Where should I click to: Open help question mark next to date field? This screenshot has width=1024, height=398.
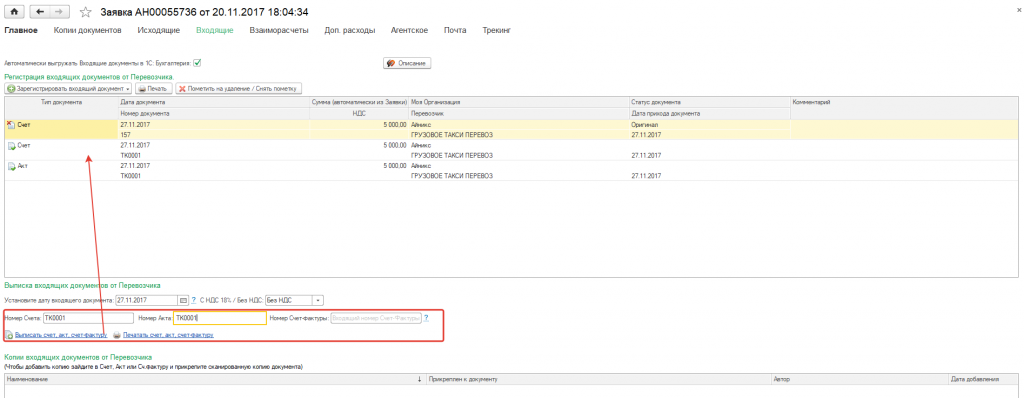point(193,300)
